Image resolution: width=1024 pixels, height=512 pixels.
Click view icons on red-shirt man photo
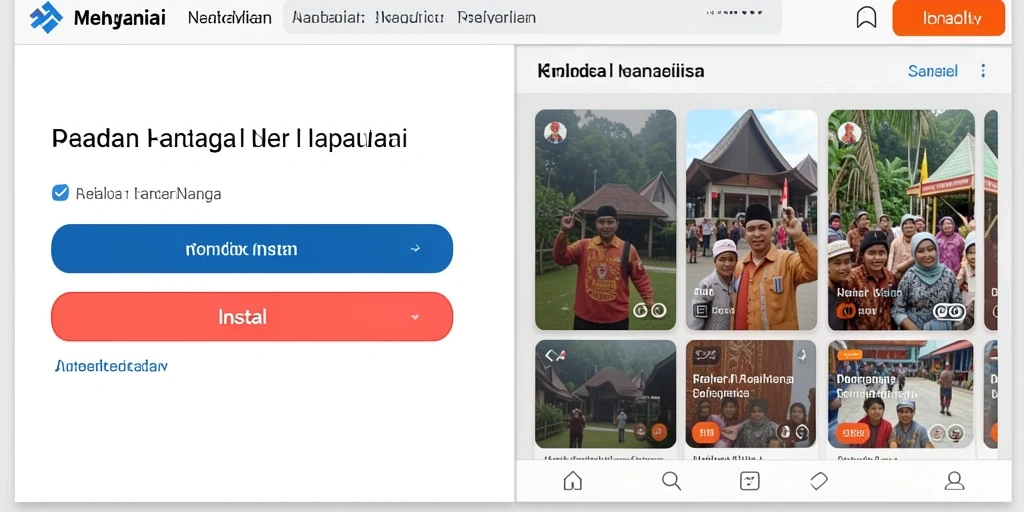[x=650, y=310]
